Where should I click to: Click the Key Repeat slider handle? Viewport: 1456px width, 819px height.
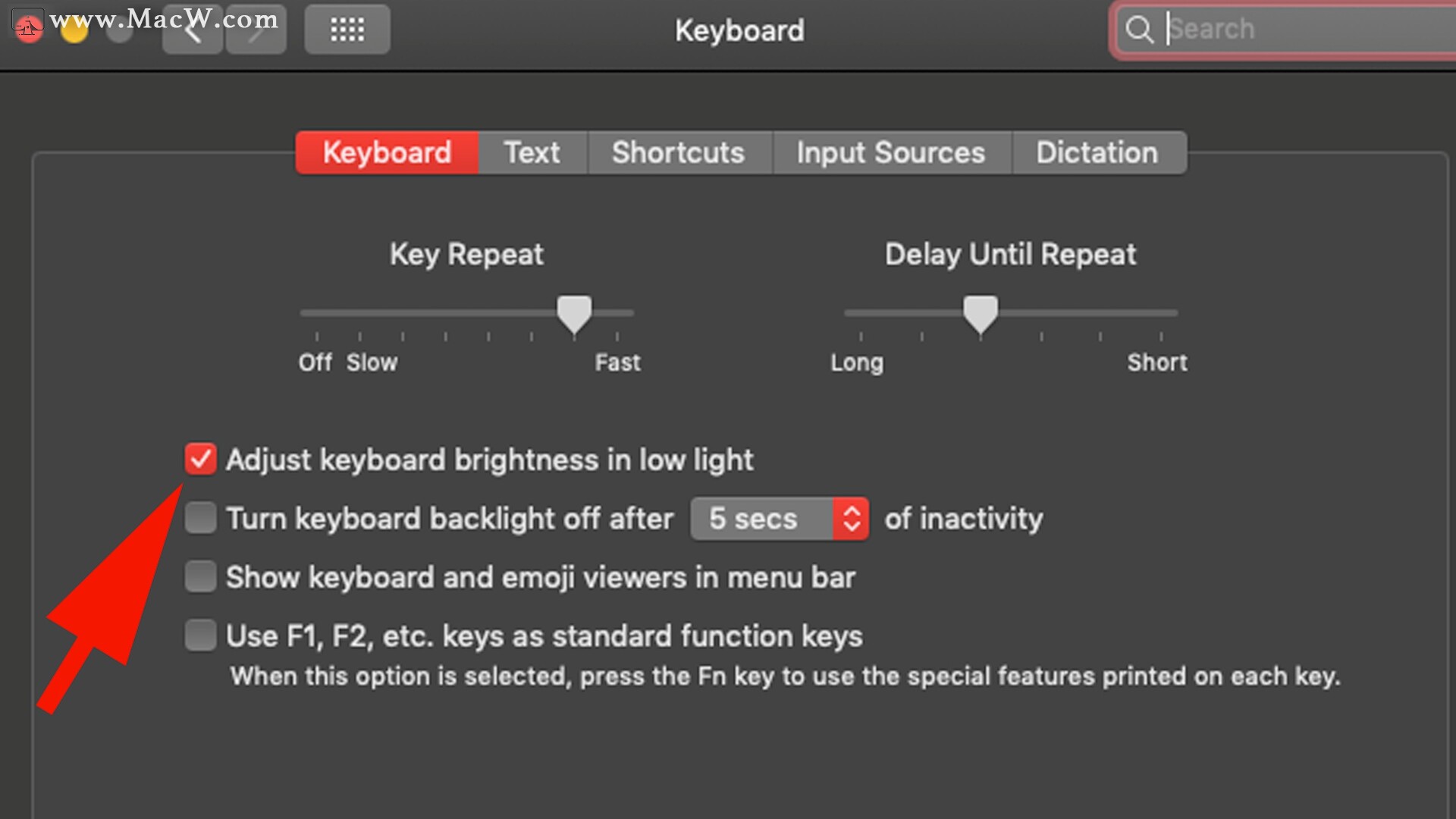[574, 313]
